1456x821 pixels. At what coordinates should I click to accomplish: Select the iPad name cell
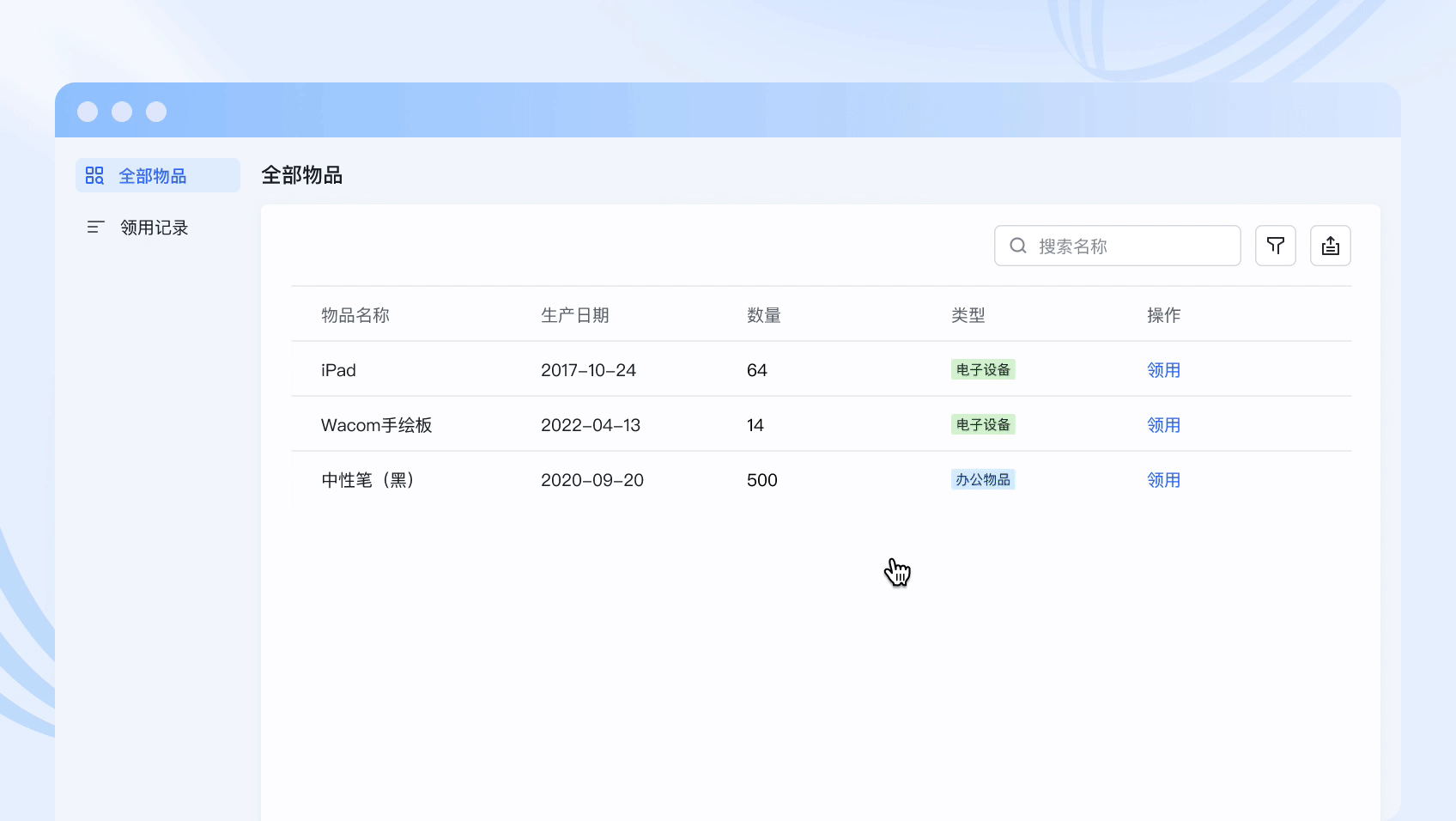click(338, 370)
